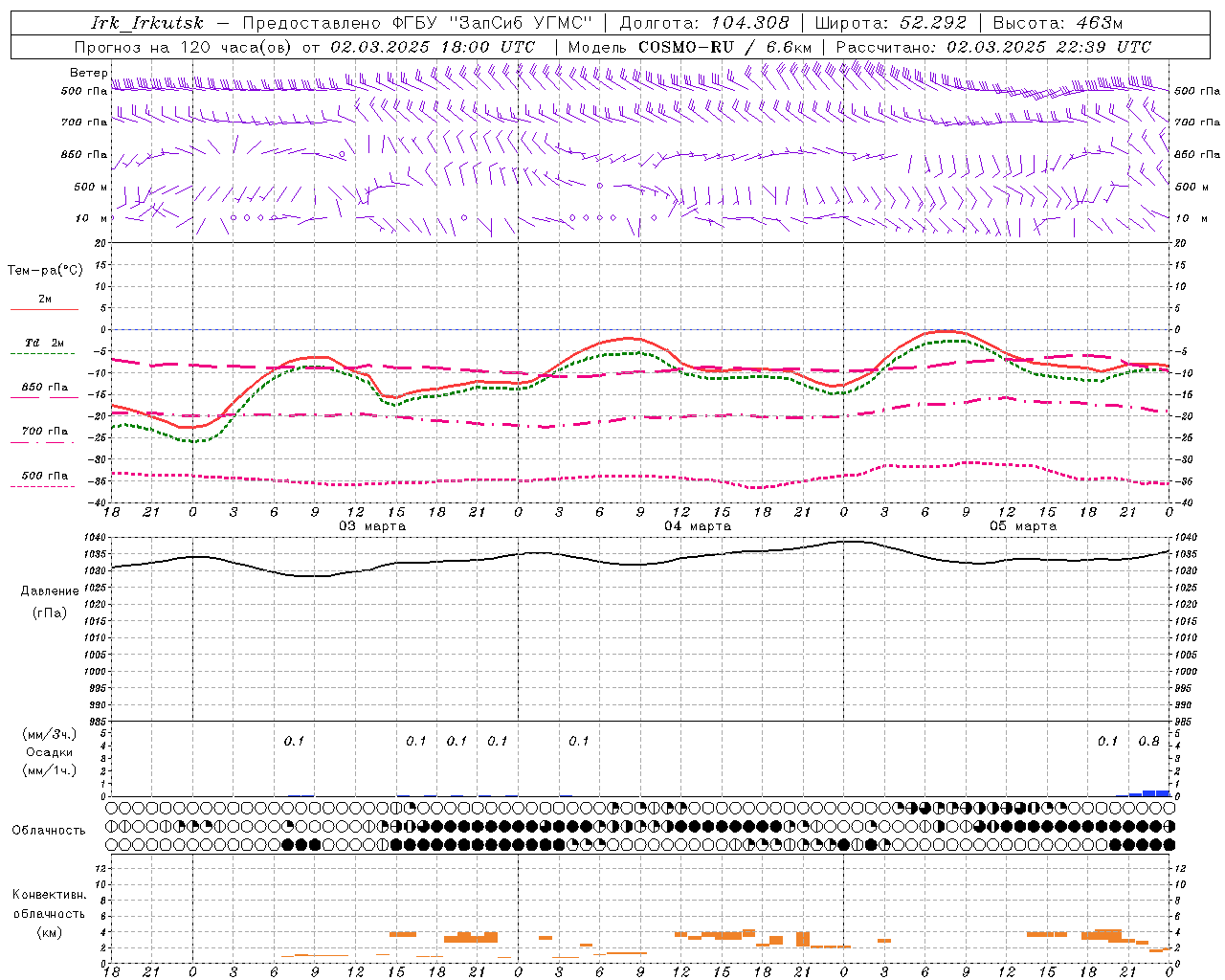Select the 'Предоставлено ФГБУ "ЗапСиб УГМС"' provider text
This screenshot has height=980, width=1225.
[x=417, y=23]
